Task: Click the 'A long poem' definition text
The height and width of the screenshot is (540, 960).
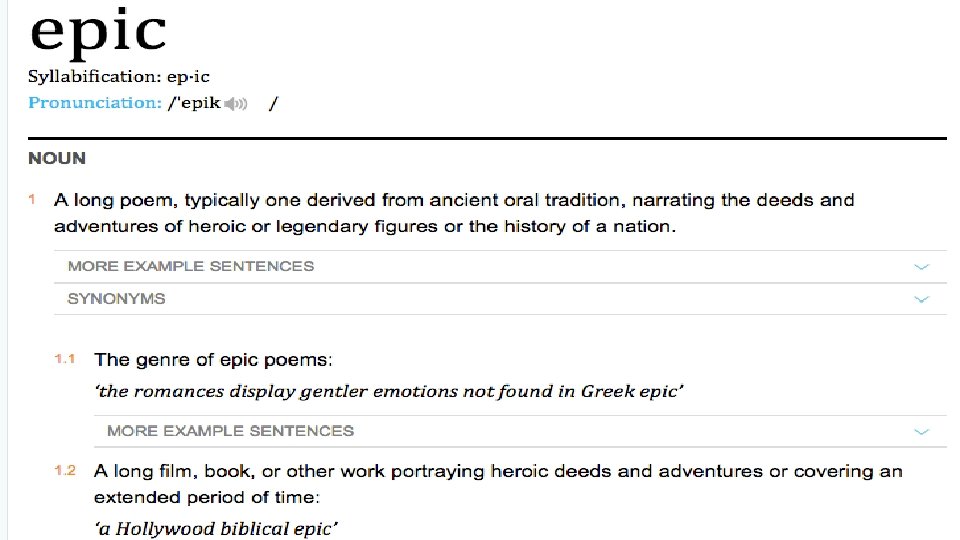Action: 454,213
